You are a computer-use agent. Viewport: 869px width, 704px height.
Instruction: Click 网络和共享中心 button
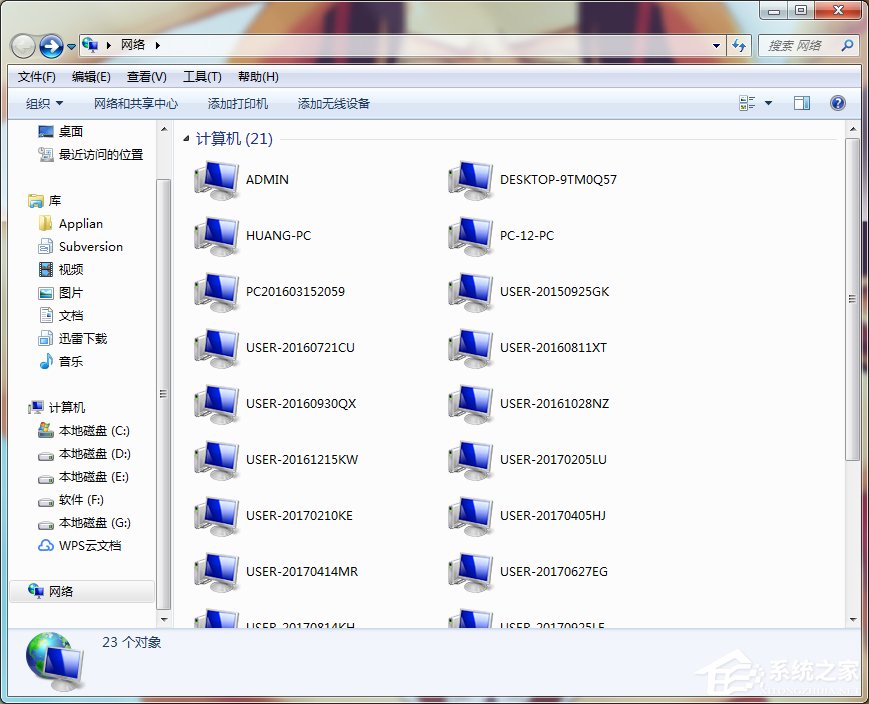[136, 103]
